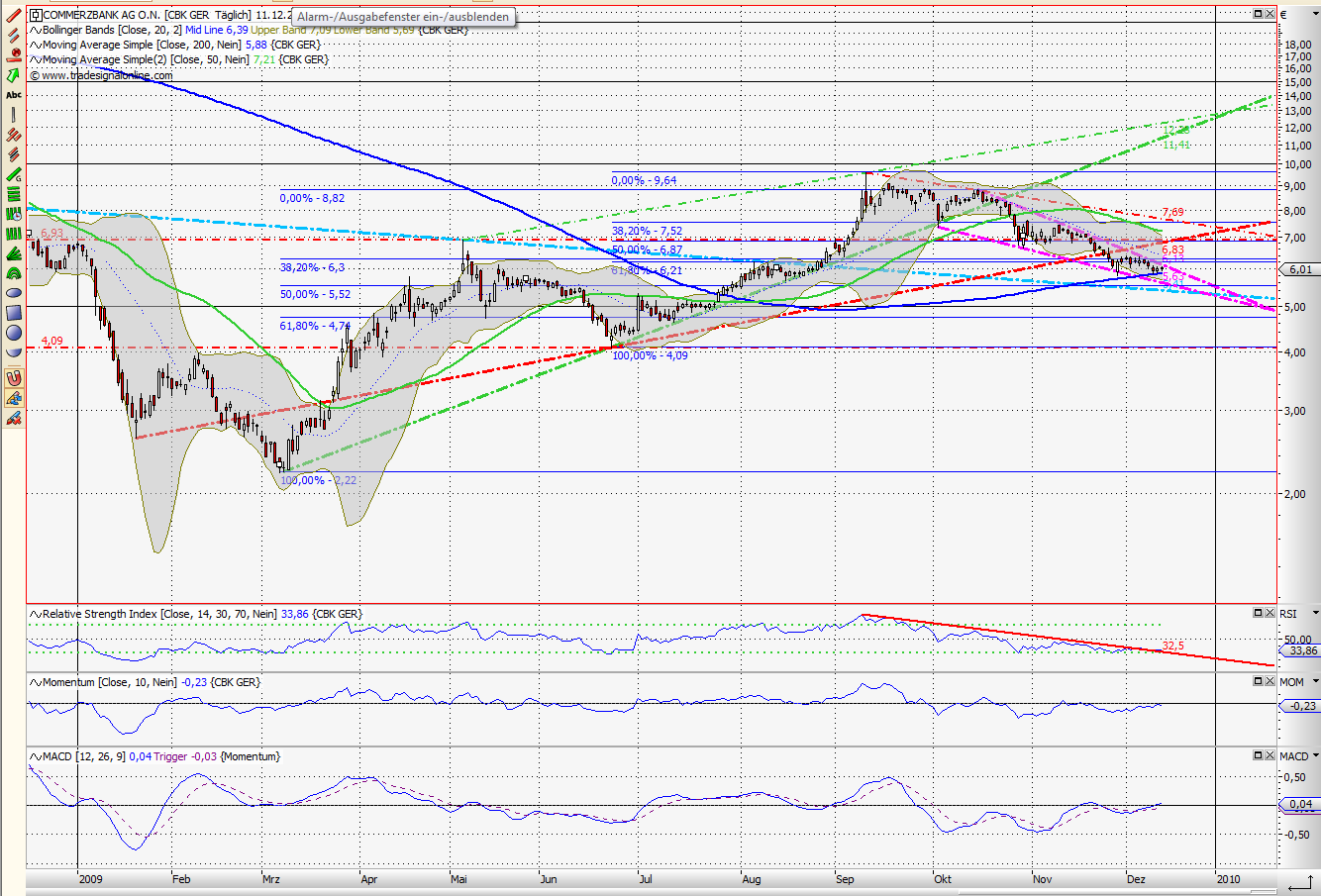Select the rectangle drawing tool
Viewport: 1321px width, 896px height.
click(14, 312)
